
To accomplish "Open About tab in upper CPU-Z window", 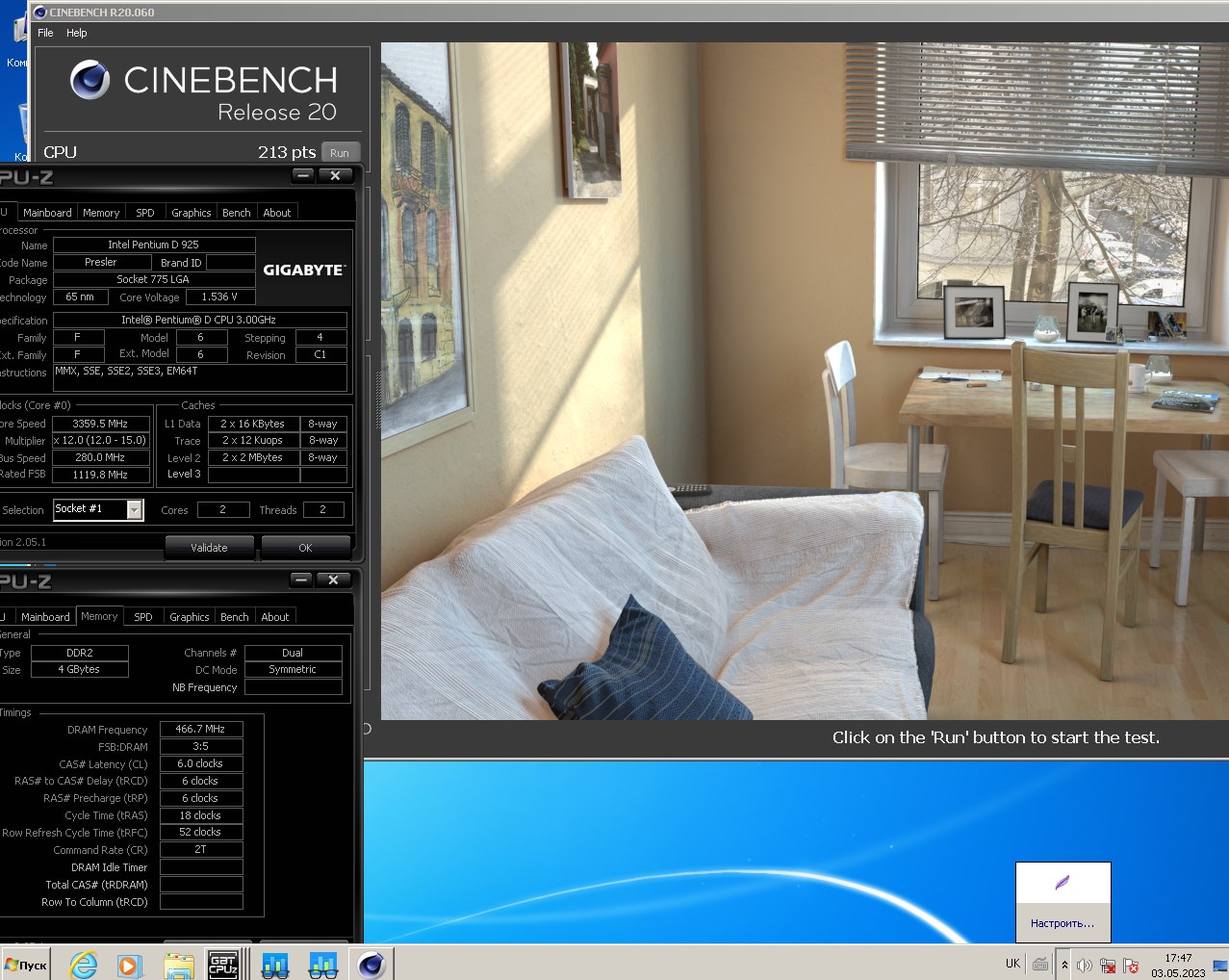I will 277,213.
